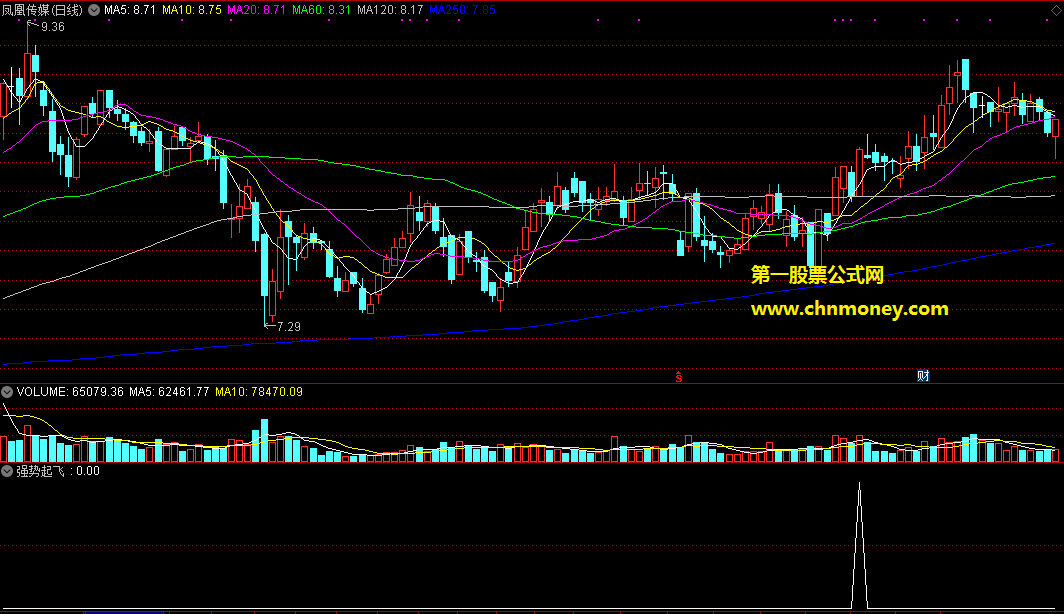Click the volume MA5: 62461.77 readout
The image size is (1064, 614).
coord(169,391)
